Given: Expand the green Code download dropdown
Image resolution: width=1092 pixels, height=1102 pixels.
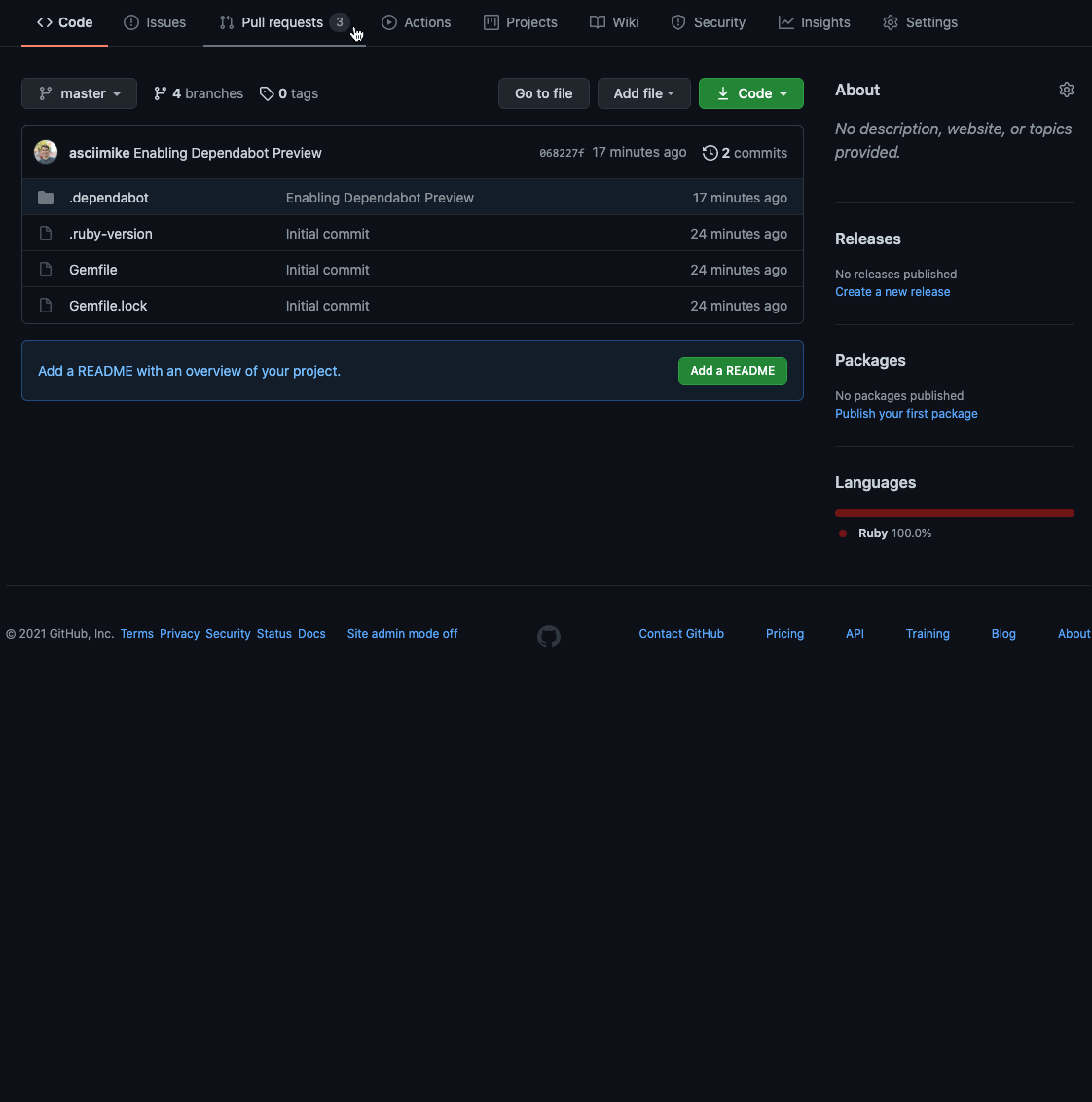Looking at the screenshot, I should (x=750, y=93).
